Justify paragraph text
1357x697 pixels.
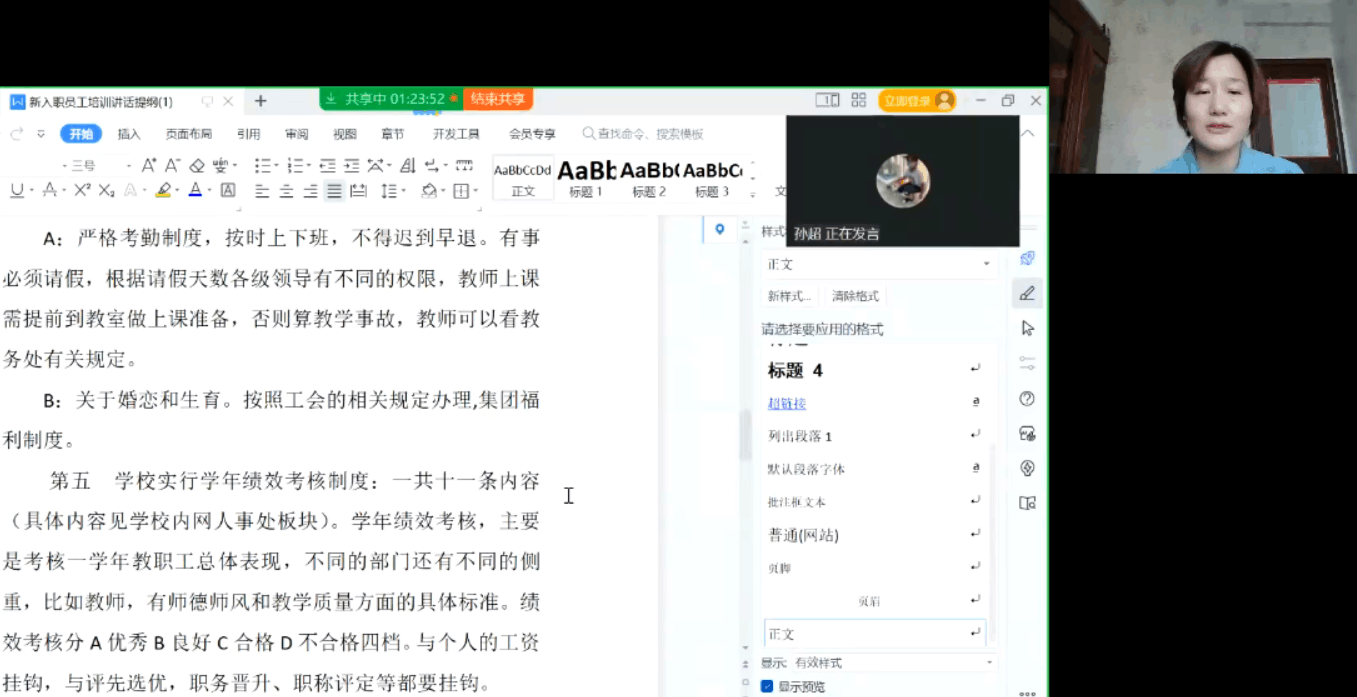(334, 191)
